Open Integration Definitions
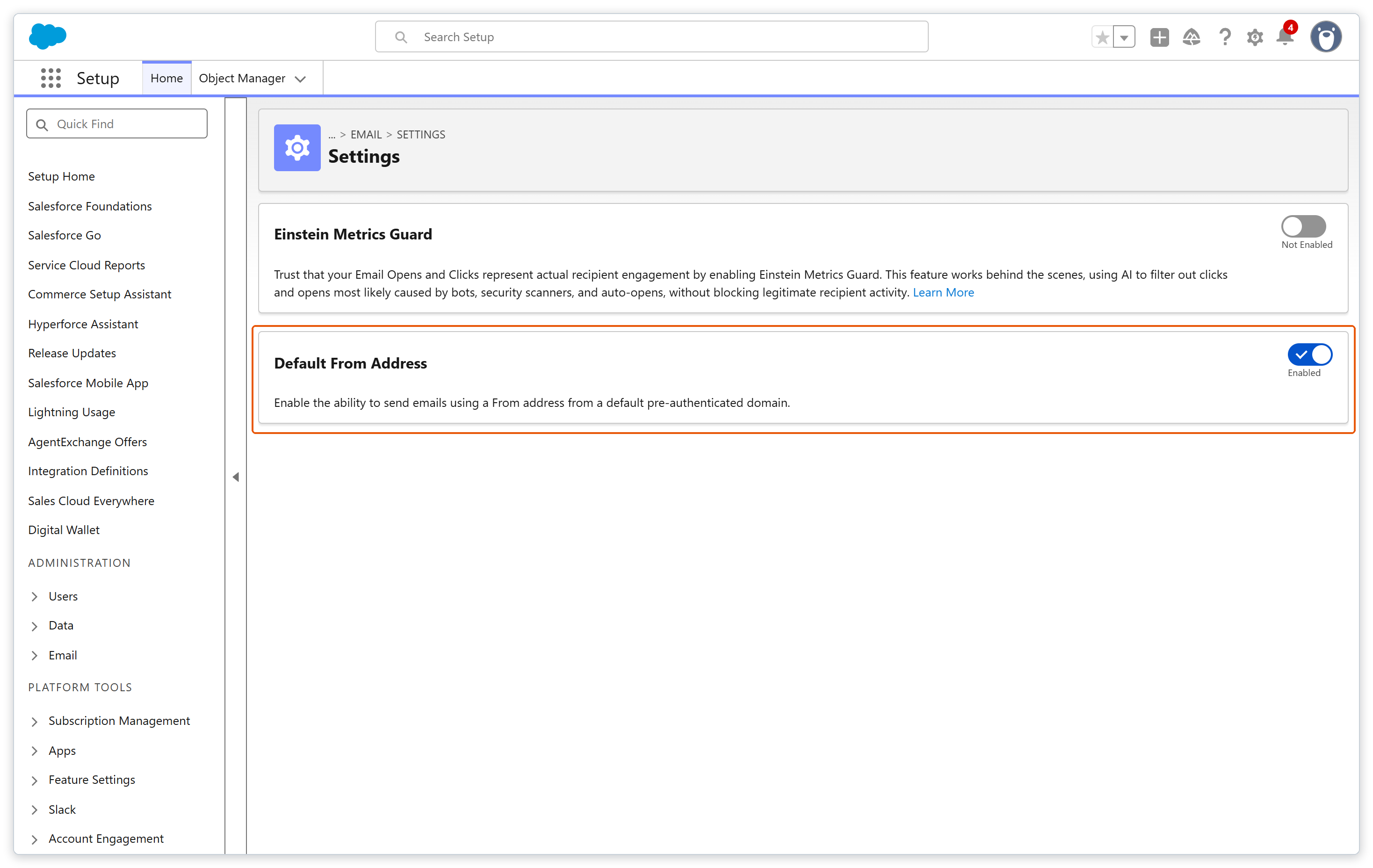The width and height of the screenshot is (1373, 868). [x=88, y=471]
